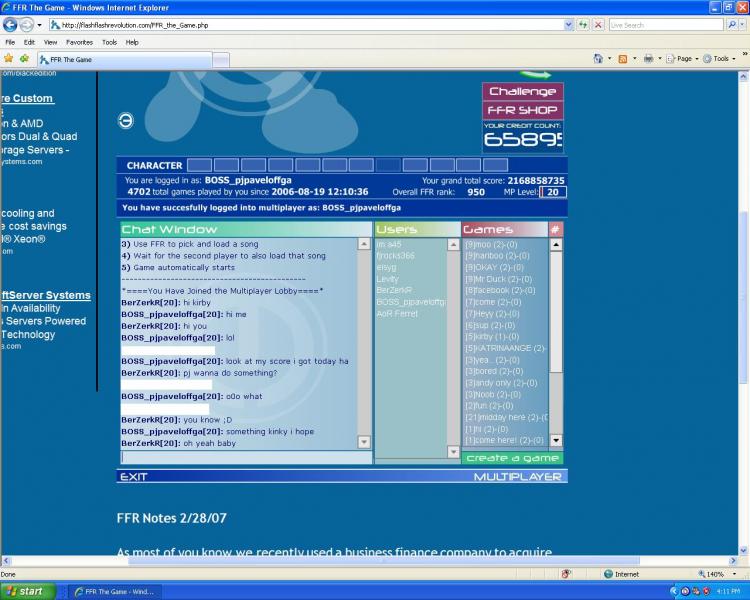
Task: Click the circular minus icon on the game banner
Action: click(126, 121)
